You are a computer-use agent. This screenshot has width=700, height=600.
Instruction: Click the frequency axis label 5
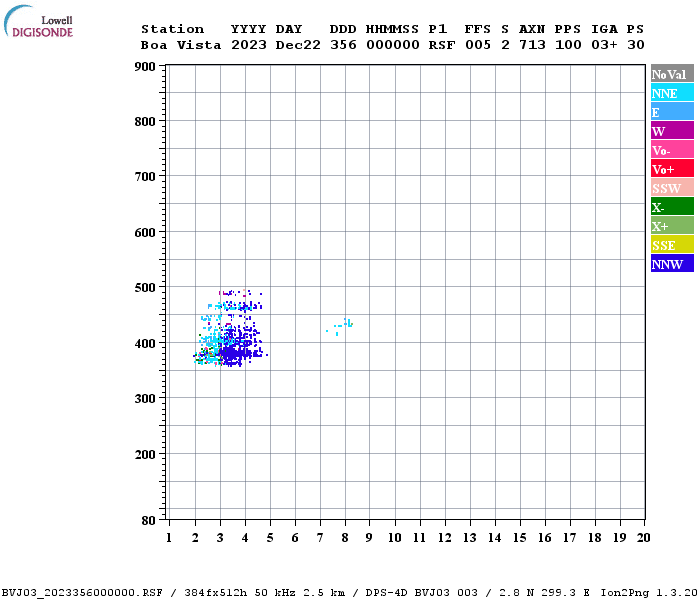270,538
